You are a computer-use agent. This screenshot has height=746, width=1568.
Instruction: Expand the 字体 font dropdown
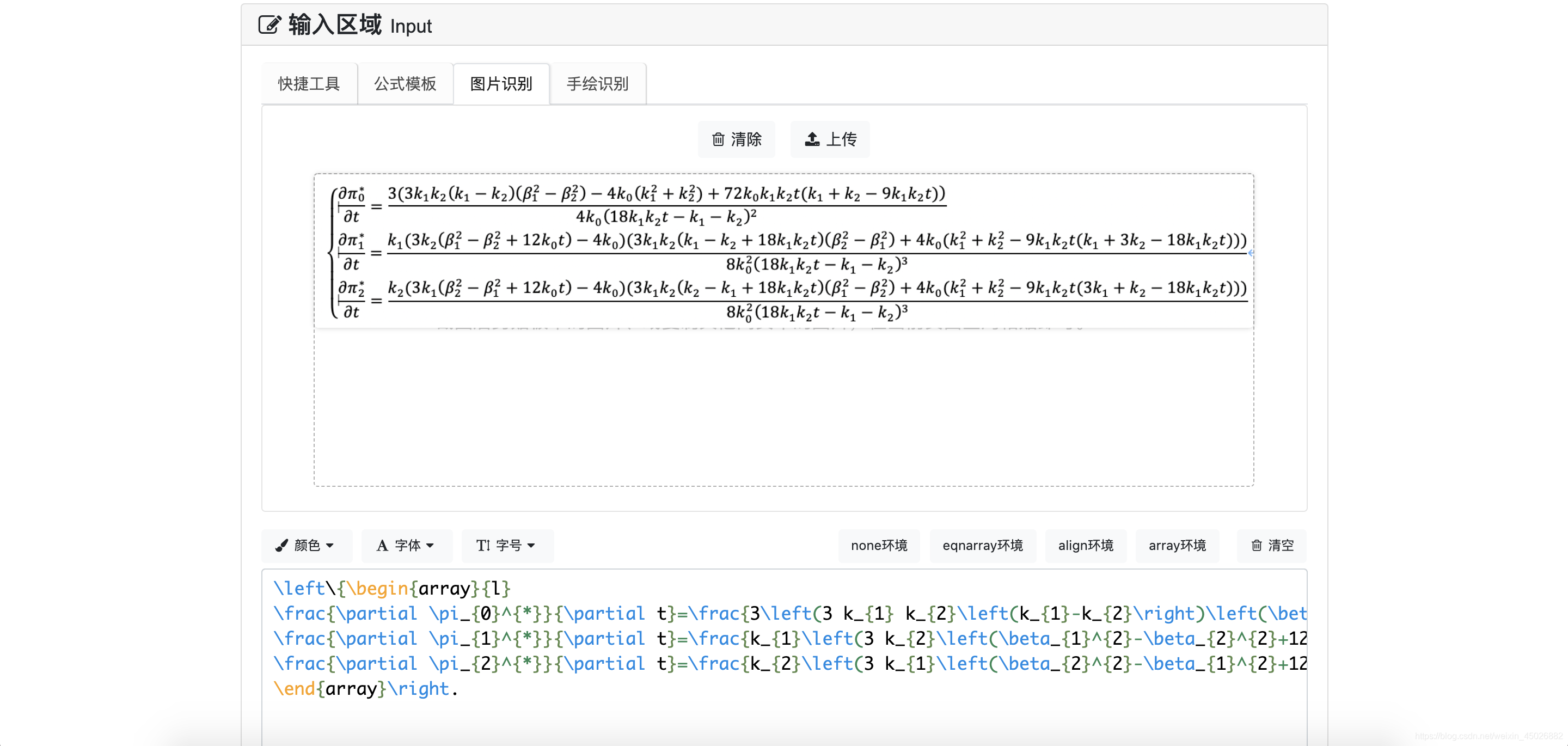pos(407,546)
